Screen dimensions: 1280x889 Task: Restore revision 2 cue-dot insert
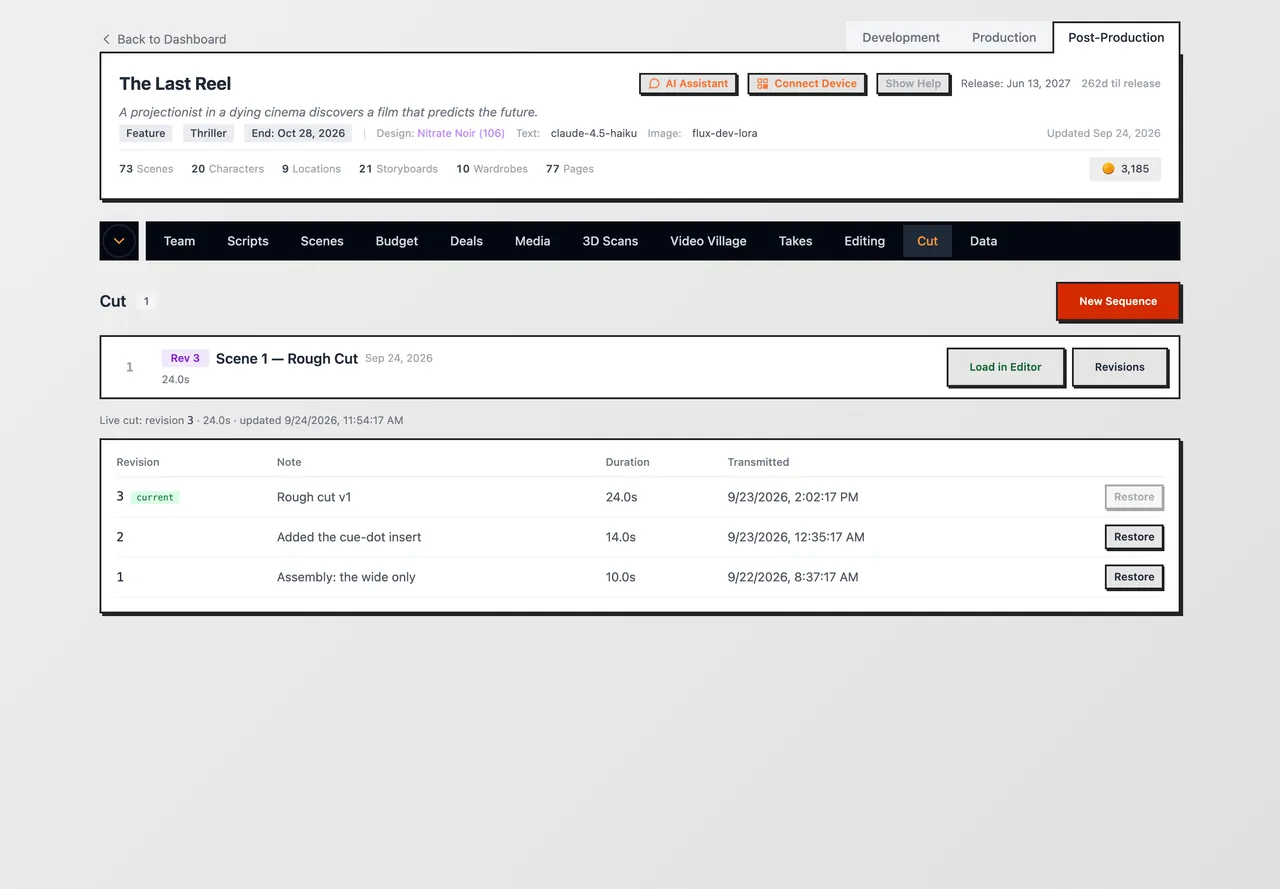(1134, 537)
